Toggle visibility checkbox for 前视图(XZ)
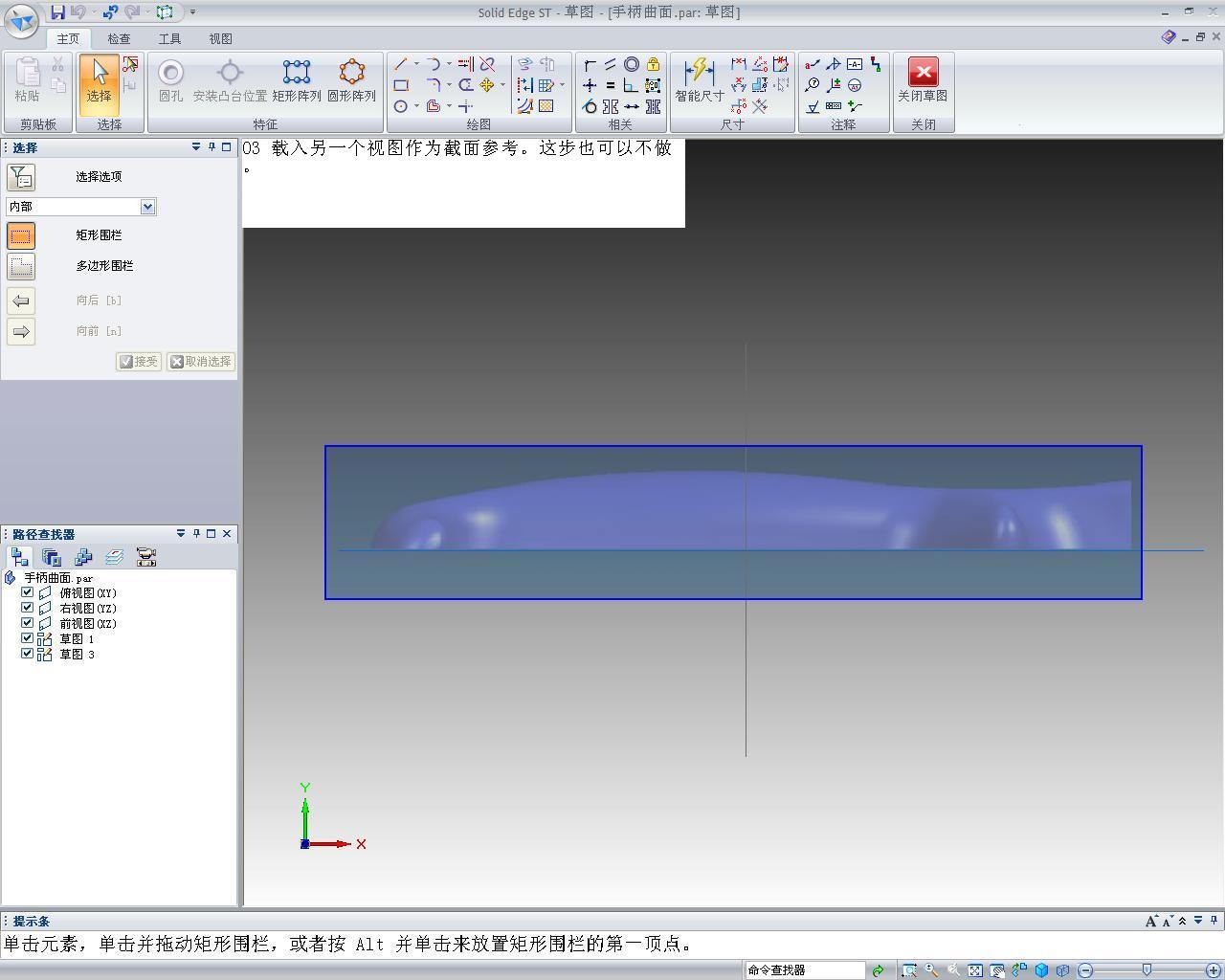Screen dimensions: 1225x980 coord(28,623)
